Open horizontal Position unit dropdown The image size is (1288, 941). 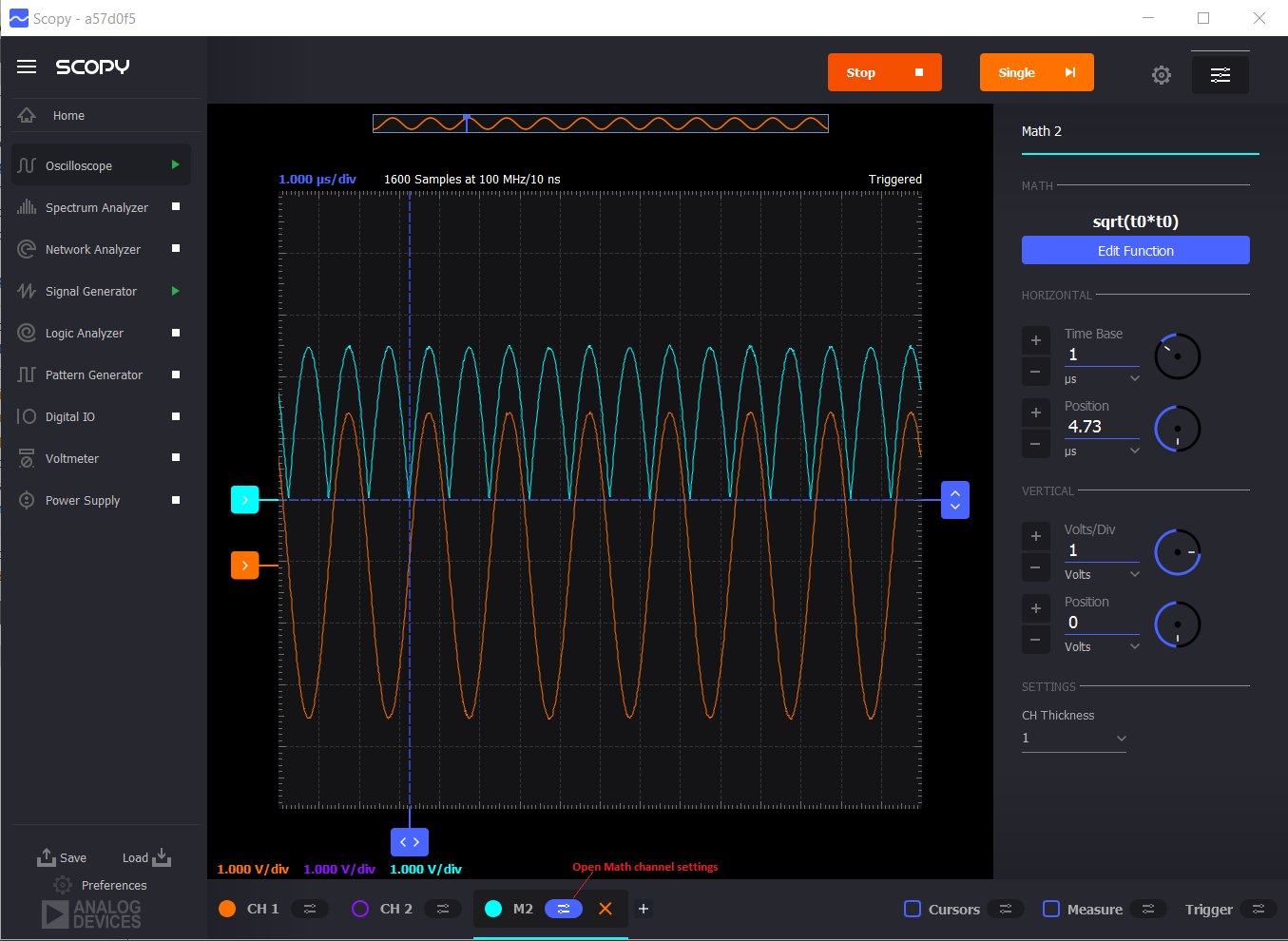click(x=1102, y=451)
